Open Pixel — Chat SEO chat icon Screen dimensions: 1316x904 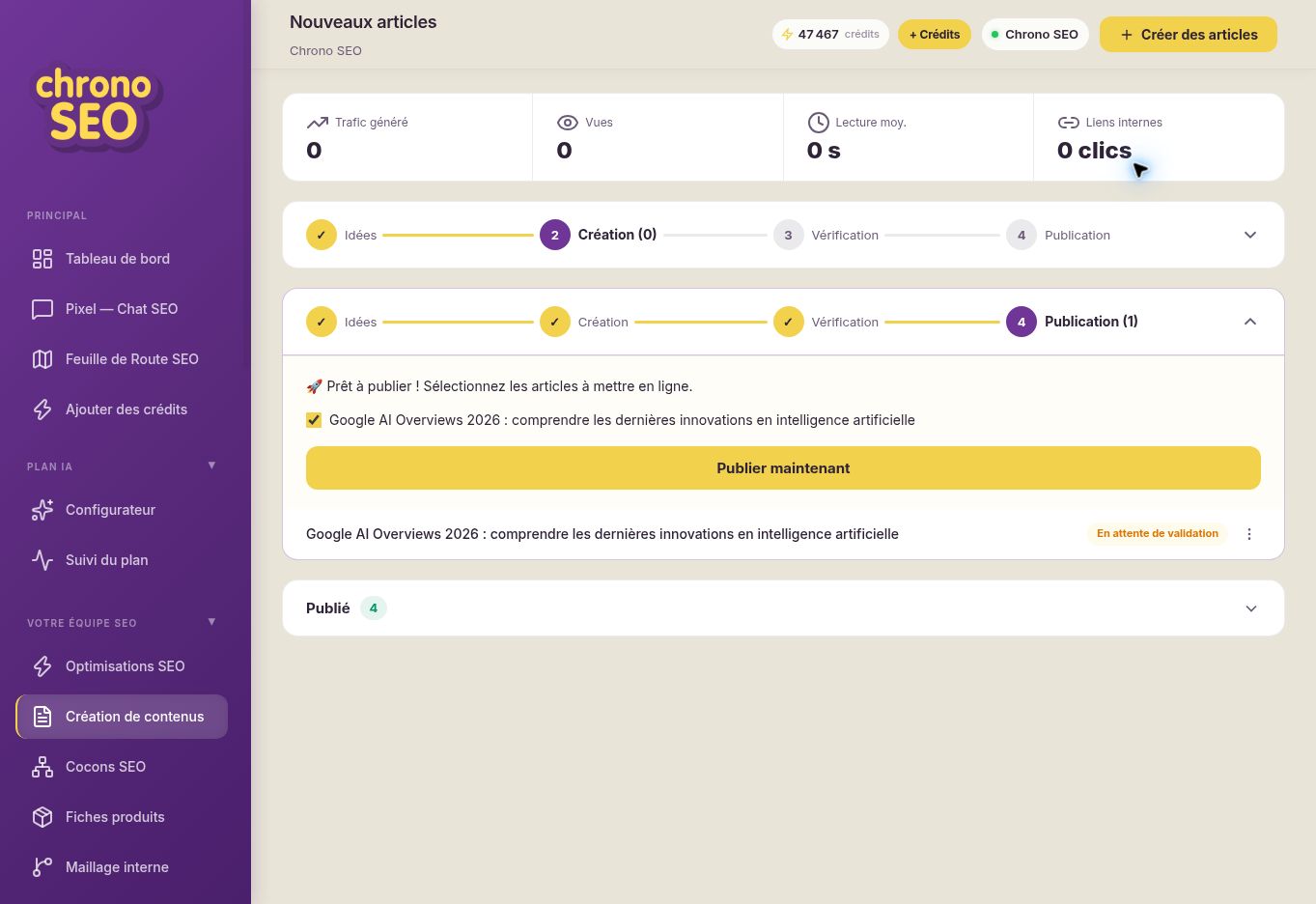[x=42, y=309]
